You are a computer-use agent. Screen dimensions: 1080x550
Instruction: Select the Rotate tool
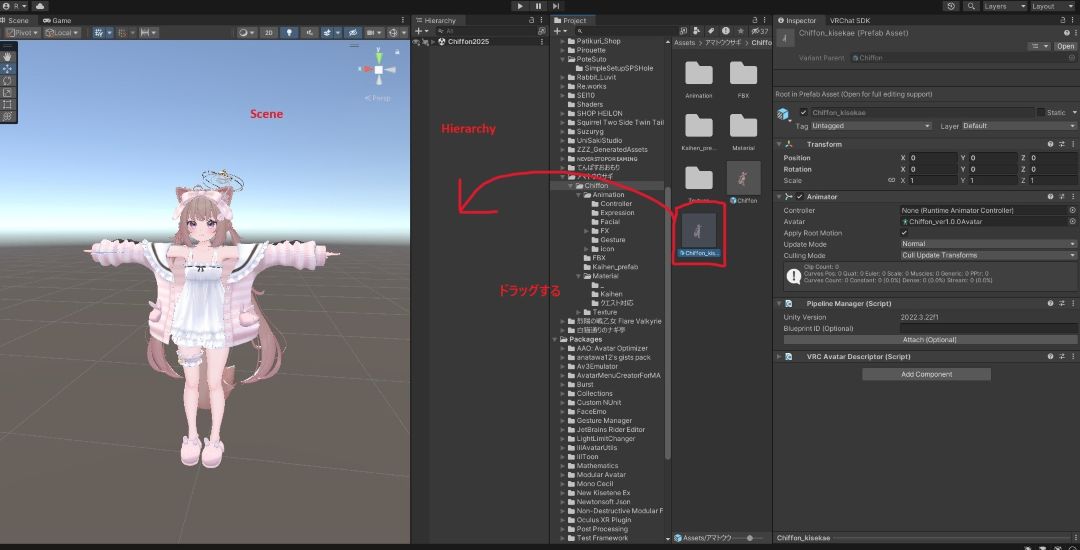click(x=8, y=81)
